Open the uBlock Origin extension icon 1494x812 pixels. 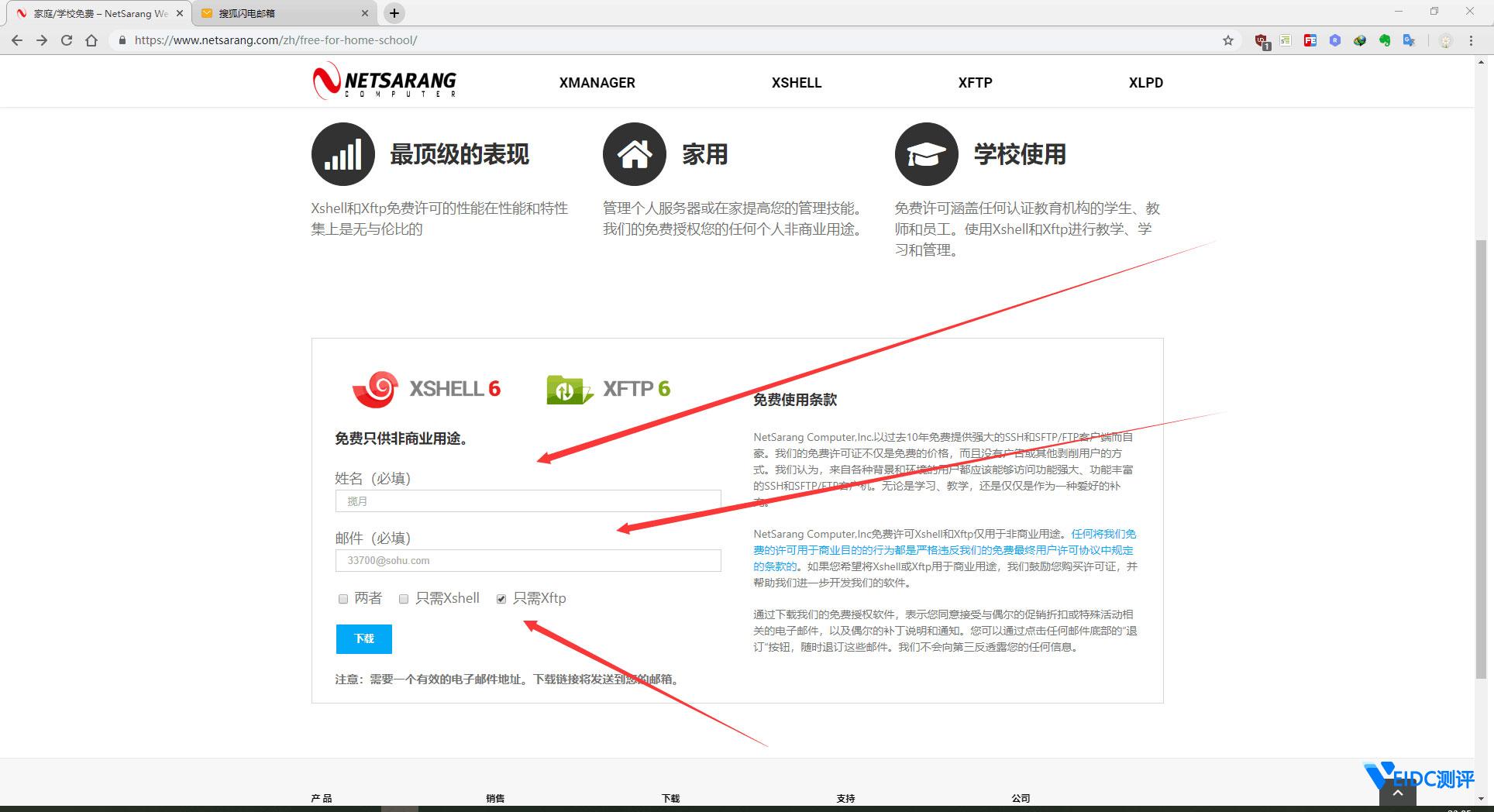(1260, 40)
